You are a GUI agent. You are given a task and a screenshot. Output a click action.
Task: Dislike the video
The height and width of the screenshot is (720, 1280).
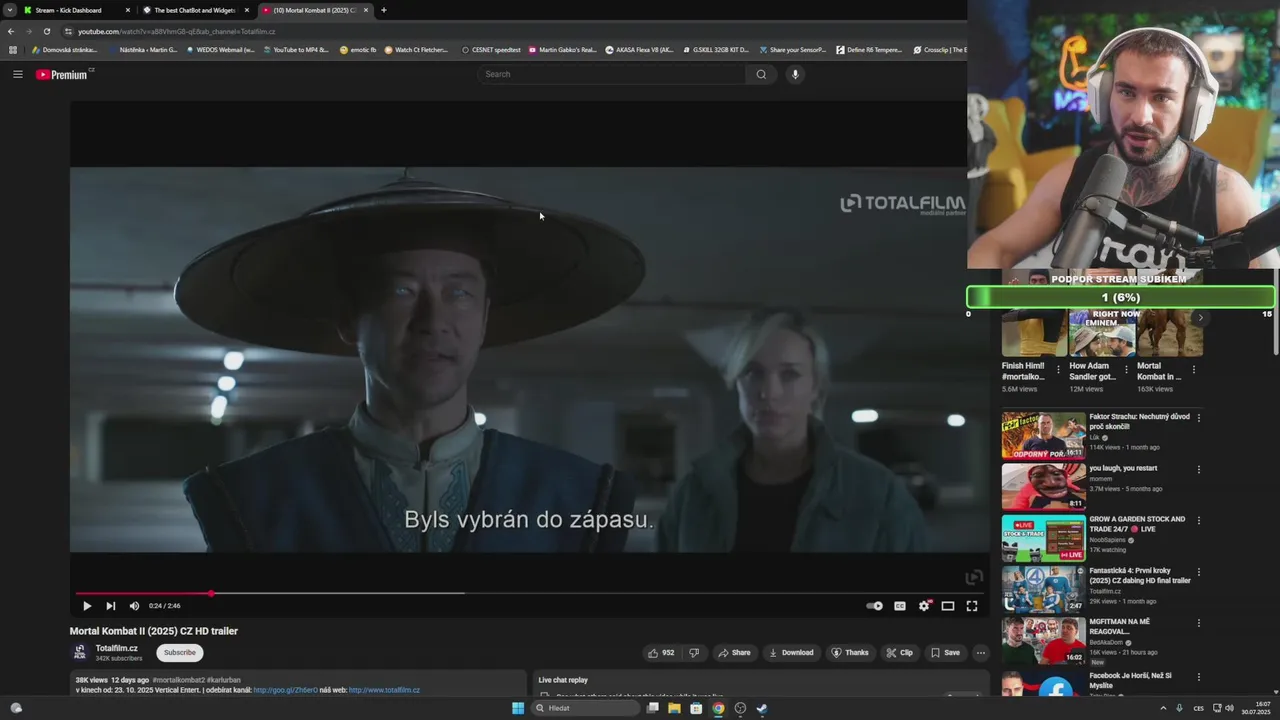tap(694, 653)
